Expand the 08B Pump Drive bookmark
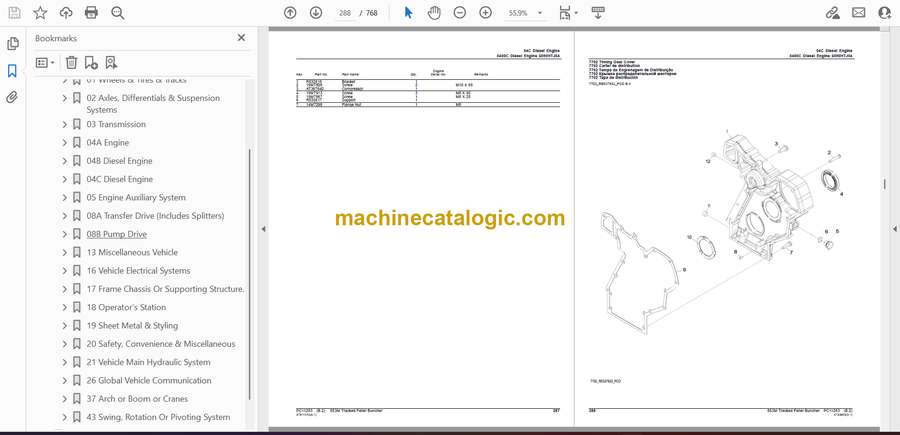The image size is (900, 435). click(x=64, y=234)
